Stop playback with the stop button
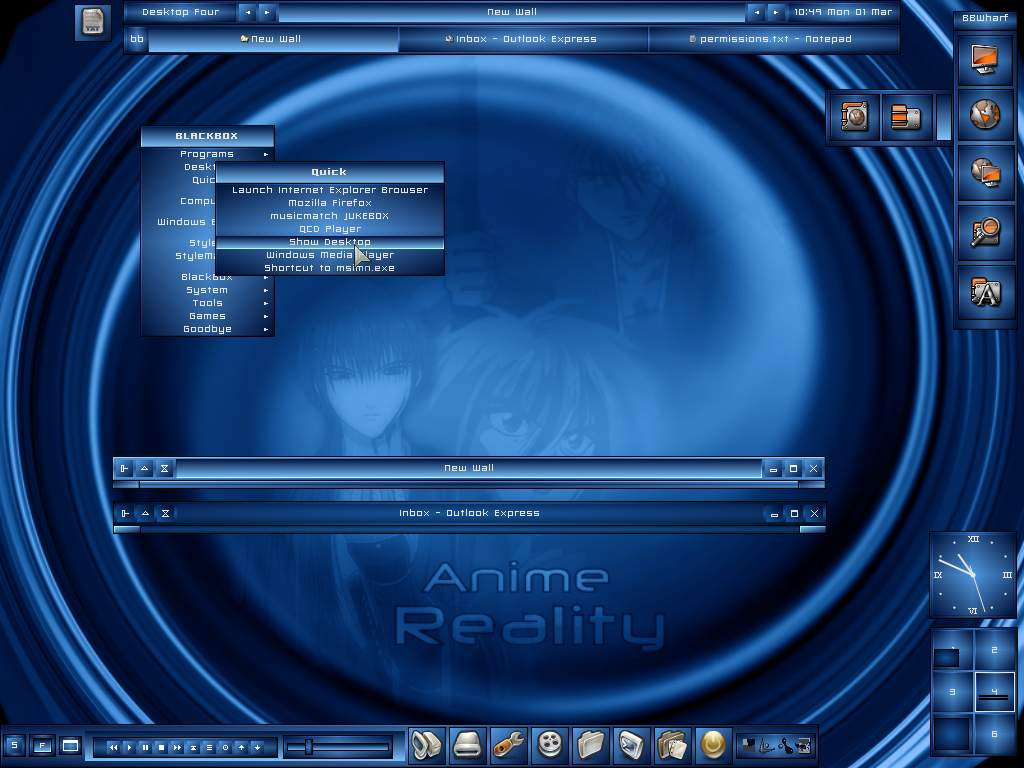1024x768 pixels. 161,747
